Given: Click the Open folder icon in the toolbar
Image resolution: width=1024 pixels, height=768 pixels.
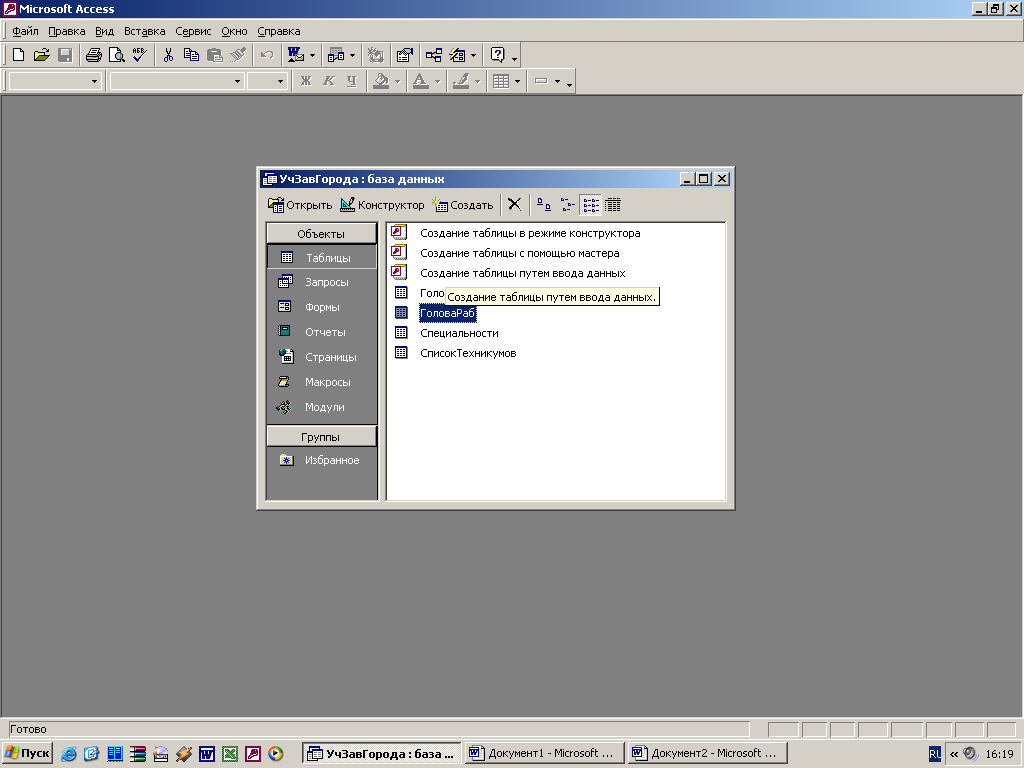Looking at the screenshot, I should (41, 56).
